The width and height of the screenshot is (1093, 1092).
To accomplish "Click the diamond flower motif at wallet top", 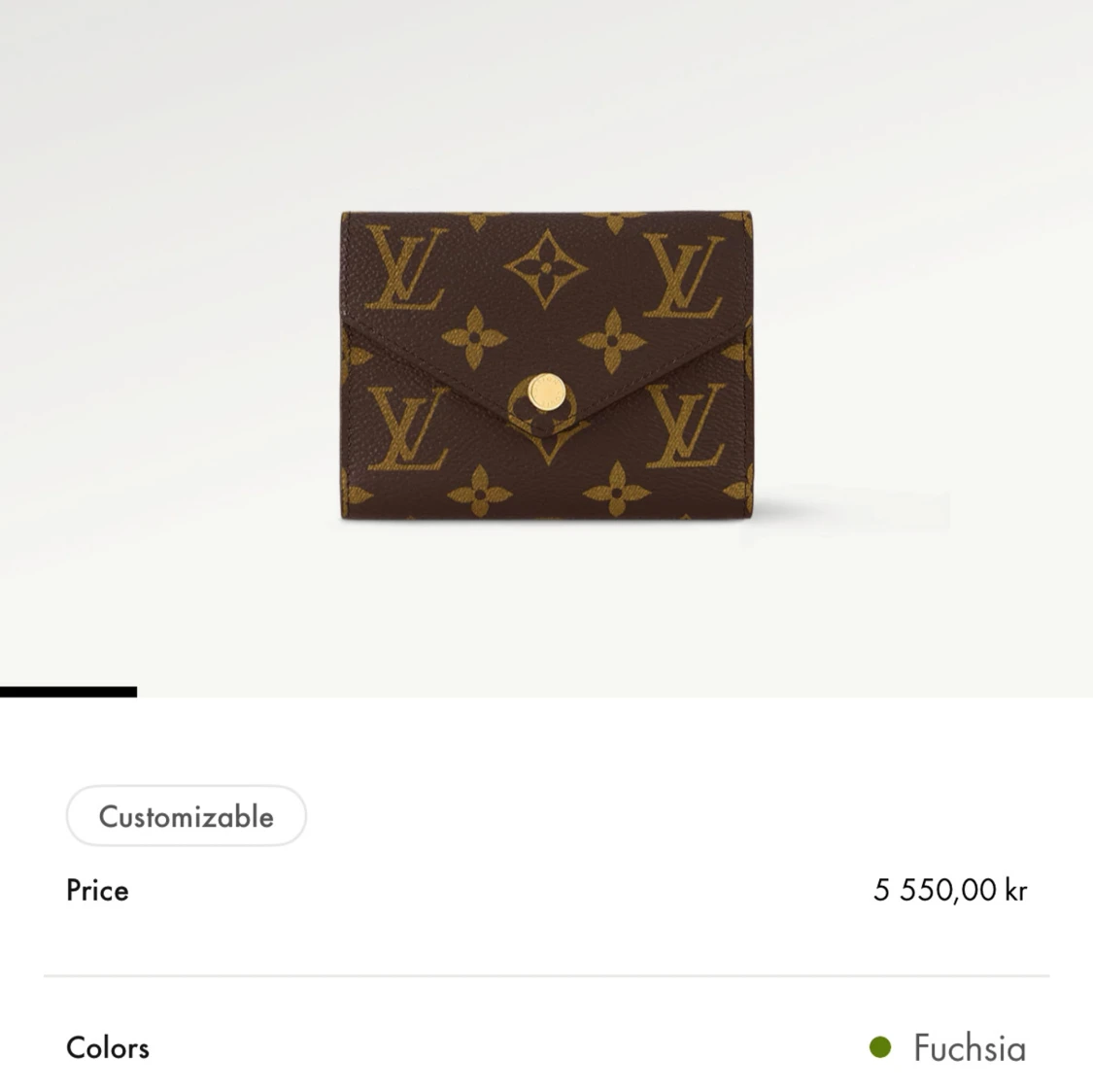I will click(x=546, y=269).
